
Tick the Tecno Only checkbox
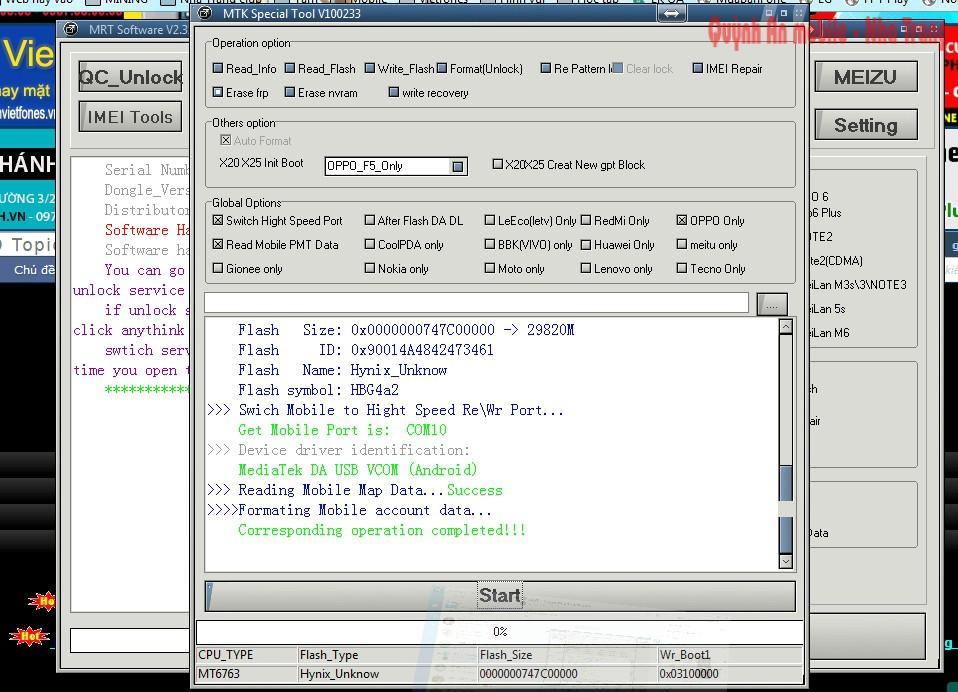tap(682, 268)
